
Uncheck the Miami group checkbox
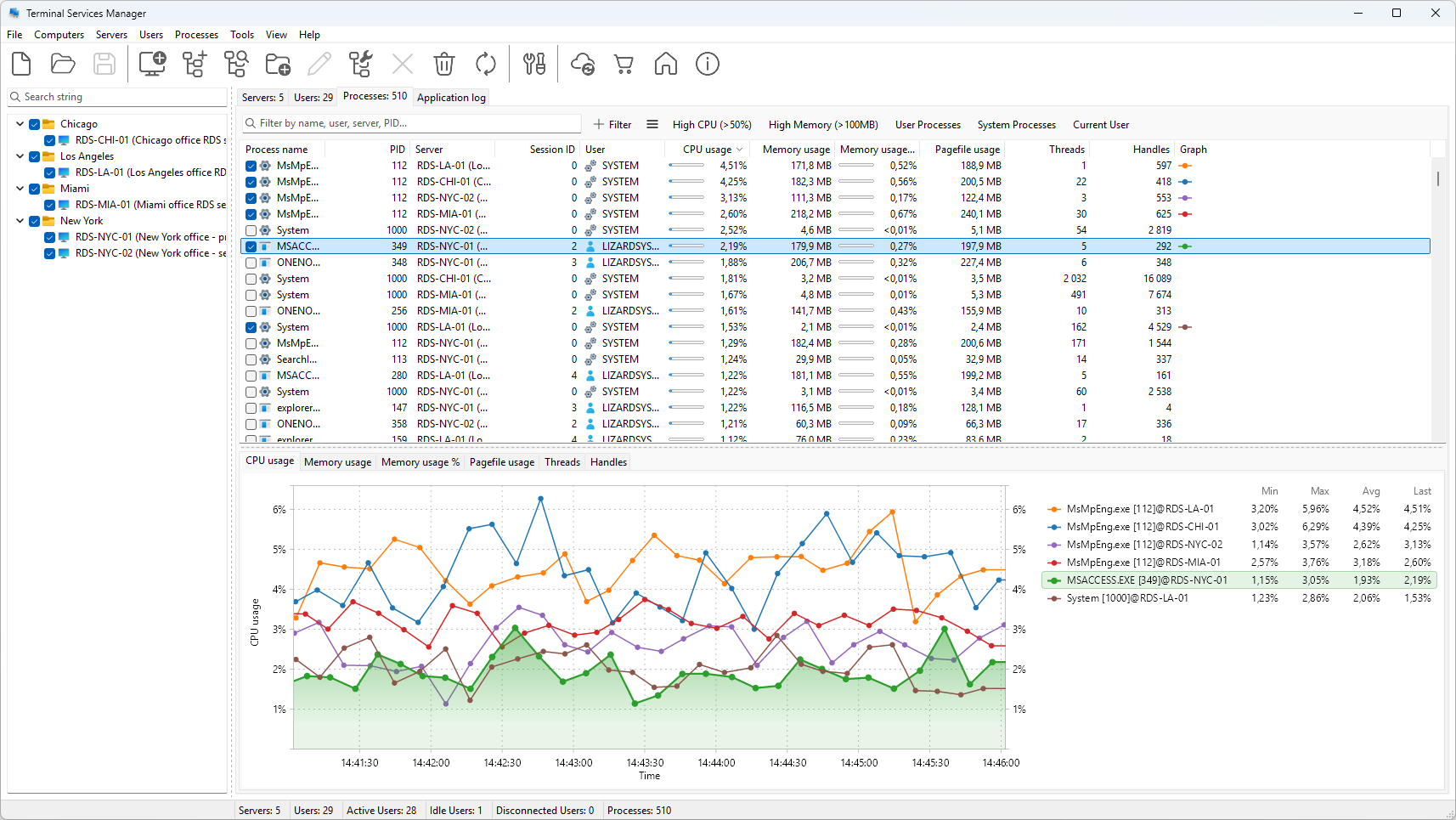(35, 189)
